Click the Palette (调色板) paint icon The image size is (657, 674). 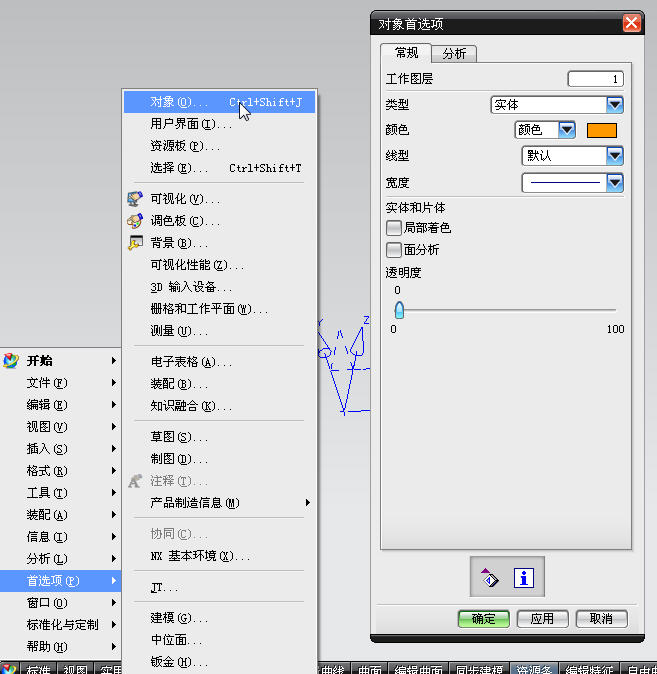(135, 221)
